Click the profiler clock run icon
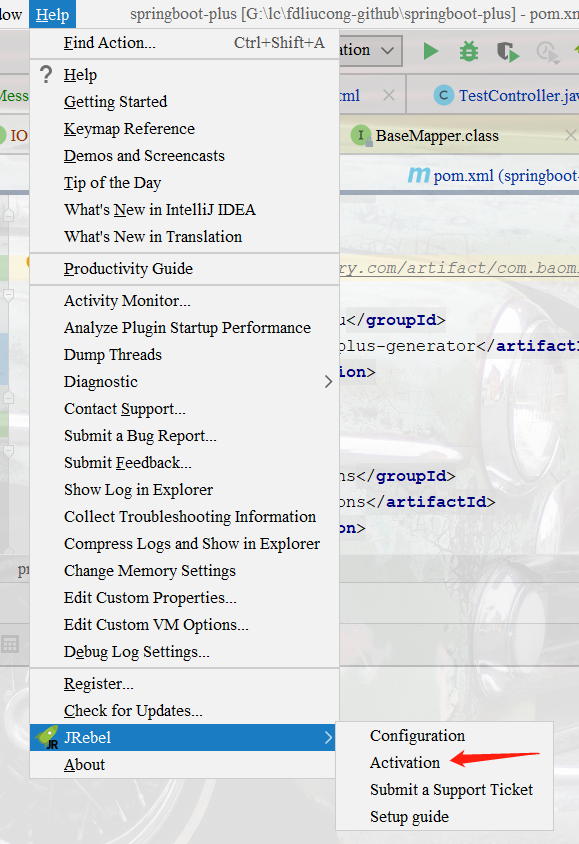This screenshot has width=579, height=844. pyautogui.click(x=547, y=52)
